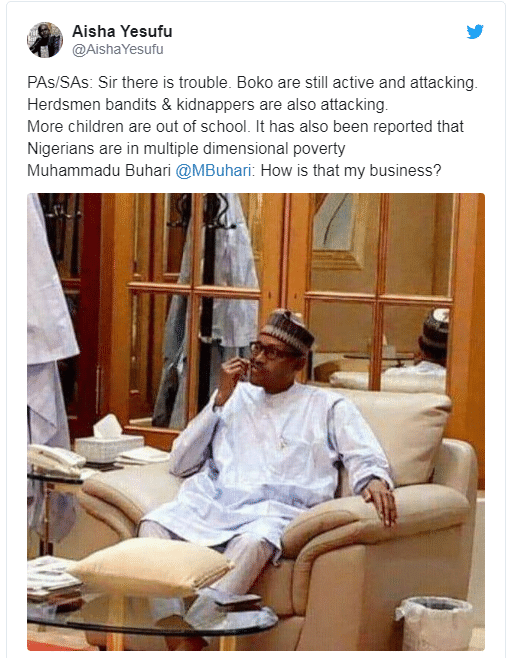Viewport: 508px width, 658px height.
Task: Click the 'How is that my business?' text
Action: [351, 171]
